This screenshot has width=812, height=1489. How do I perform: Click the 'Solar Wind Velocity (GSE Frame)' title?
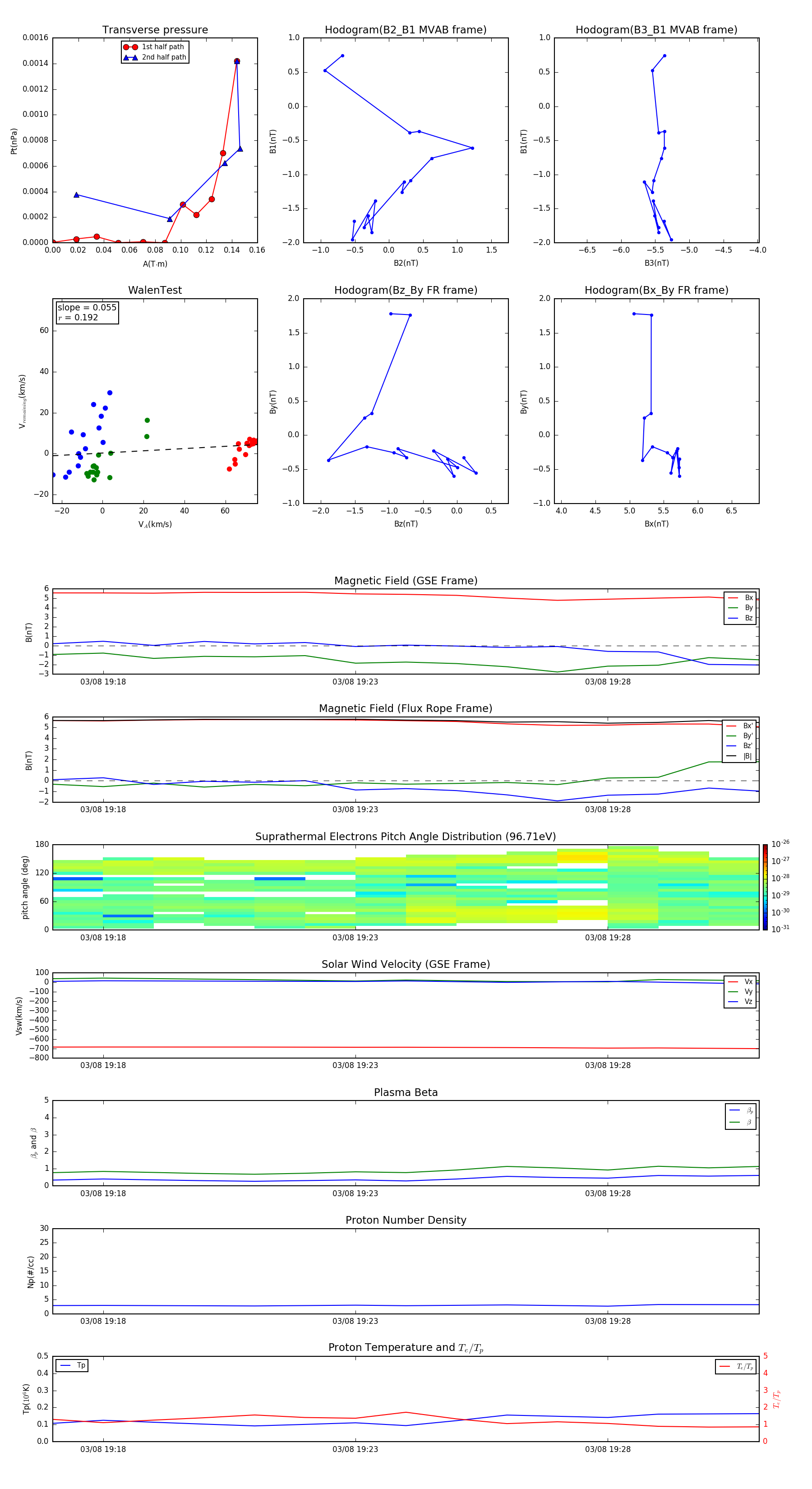point(406,964)
